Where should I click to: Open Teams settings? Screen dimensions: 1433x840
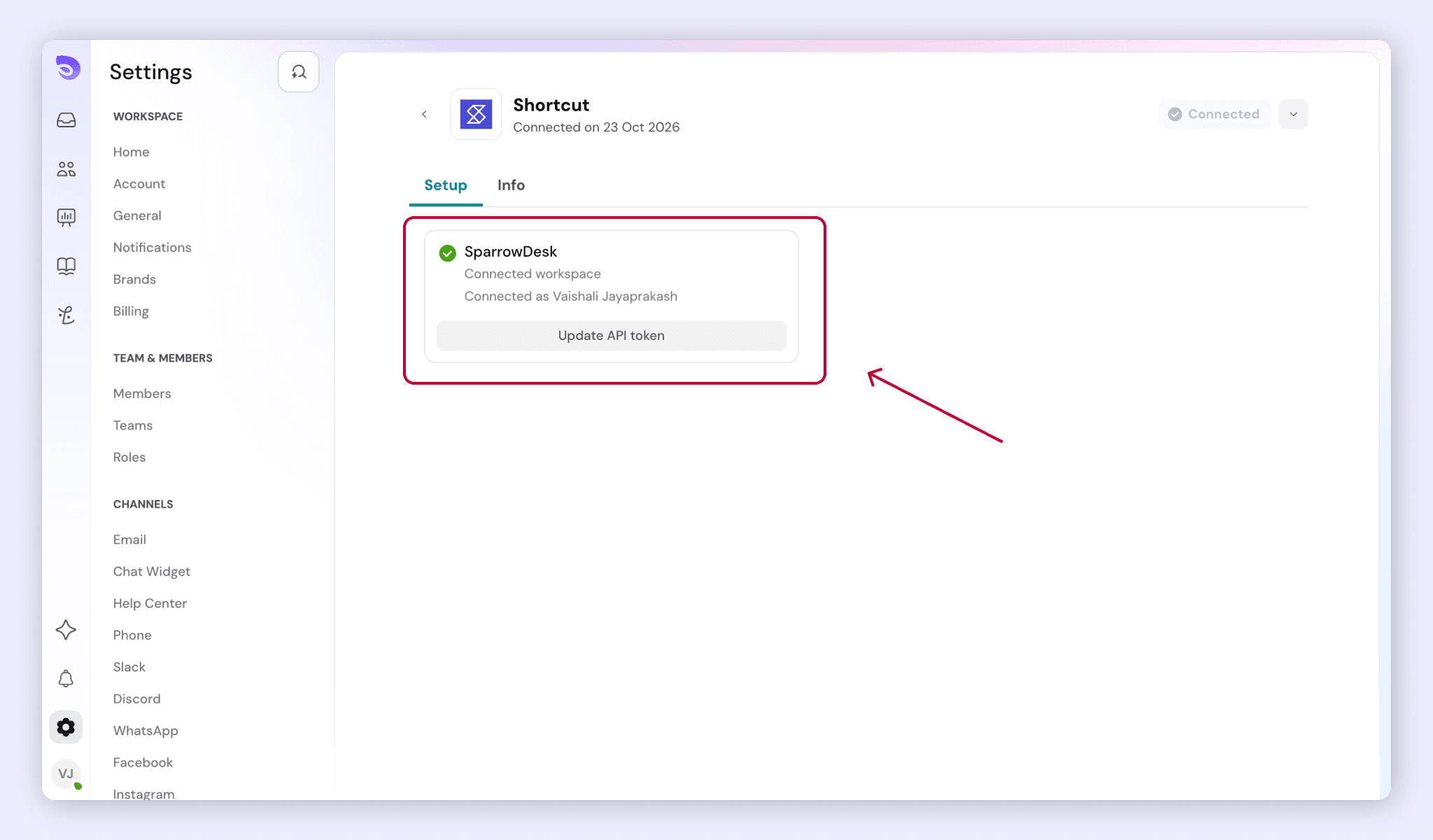pos(133,425)
